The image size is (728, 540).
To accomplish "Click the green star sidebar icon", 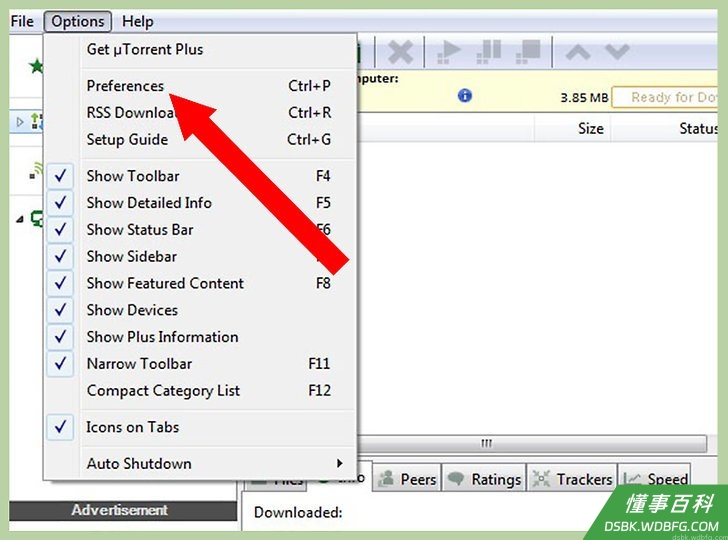I will point(36,66).
